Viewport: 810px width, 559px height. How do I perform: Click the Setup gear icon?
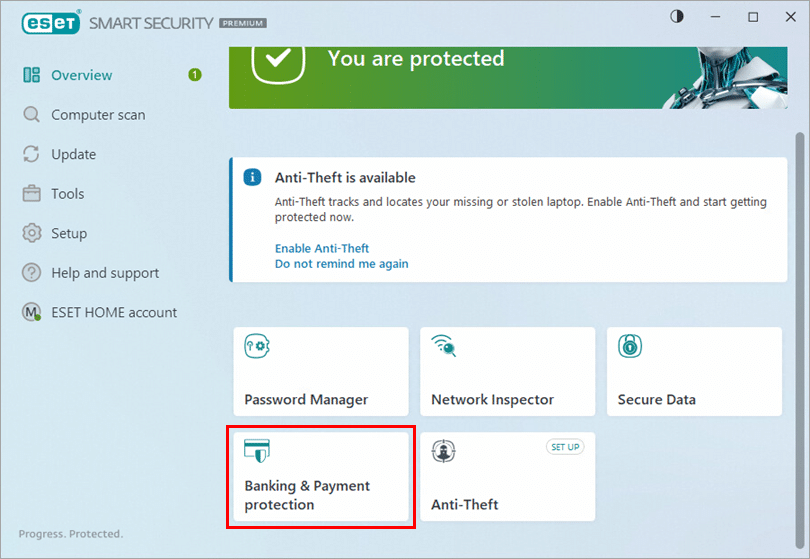point(32,233)
